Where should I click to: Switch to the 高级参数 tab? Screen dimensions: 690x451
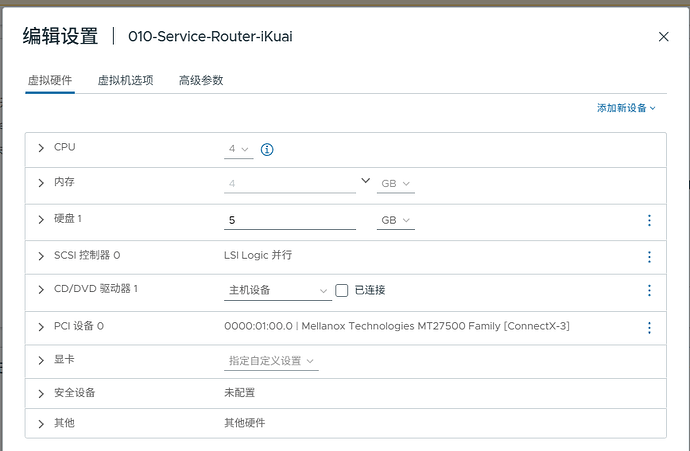[201, 81]
